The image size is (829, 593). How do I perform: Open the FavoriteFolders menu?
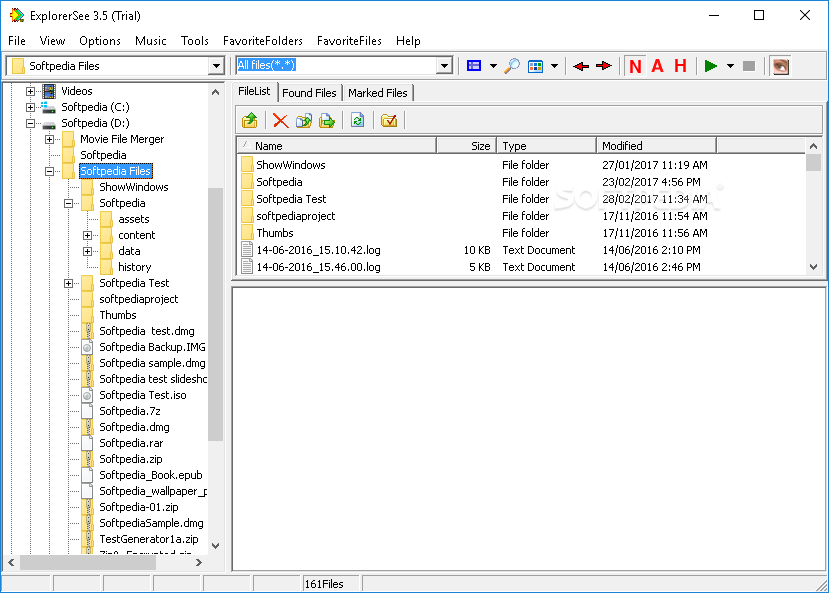coord(263,41)
